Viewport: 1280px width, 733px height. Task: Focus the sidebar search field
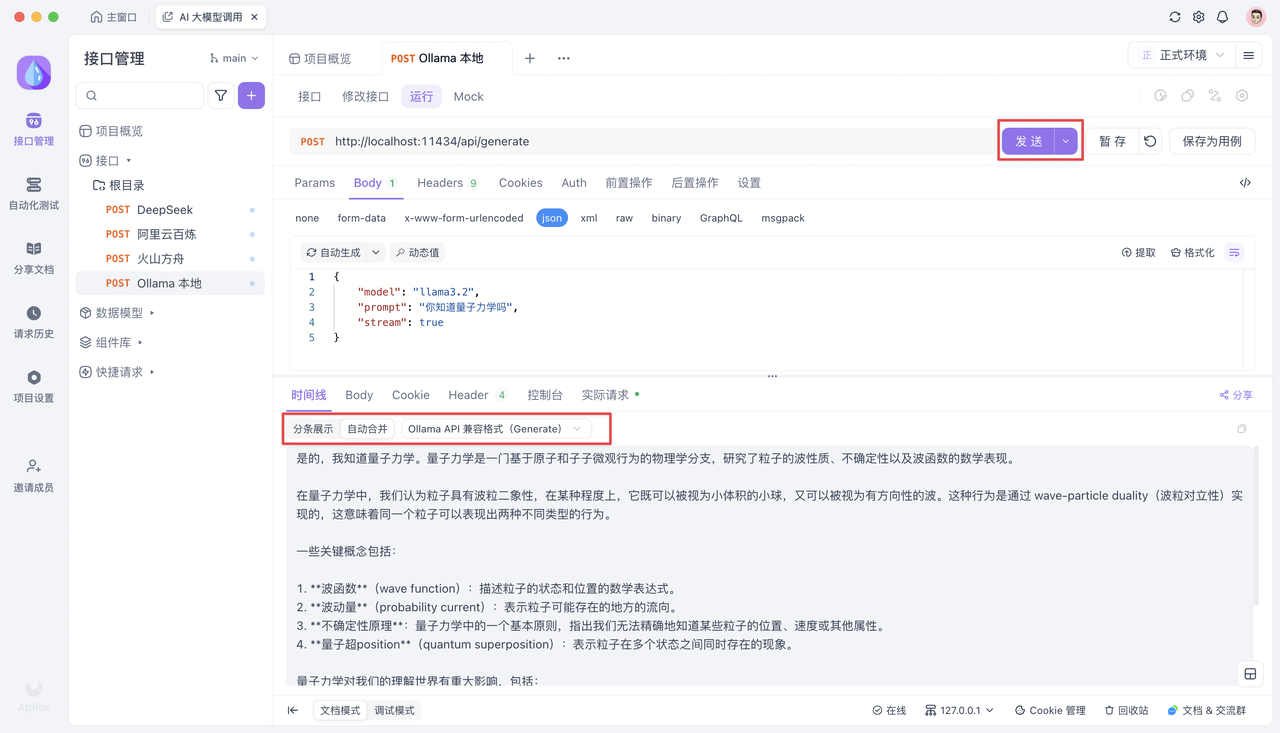(x=140, y=96)
